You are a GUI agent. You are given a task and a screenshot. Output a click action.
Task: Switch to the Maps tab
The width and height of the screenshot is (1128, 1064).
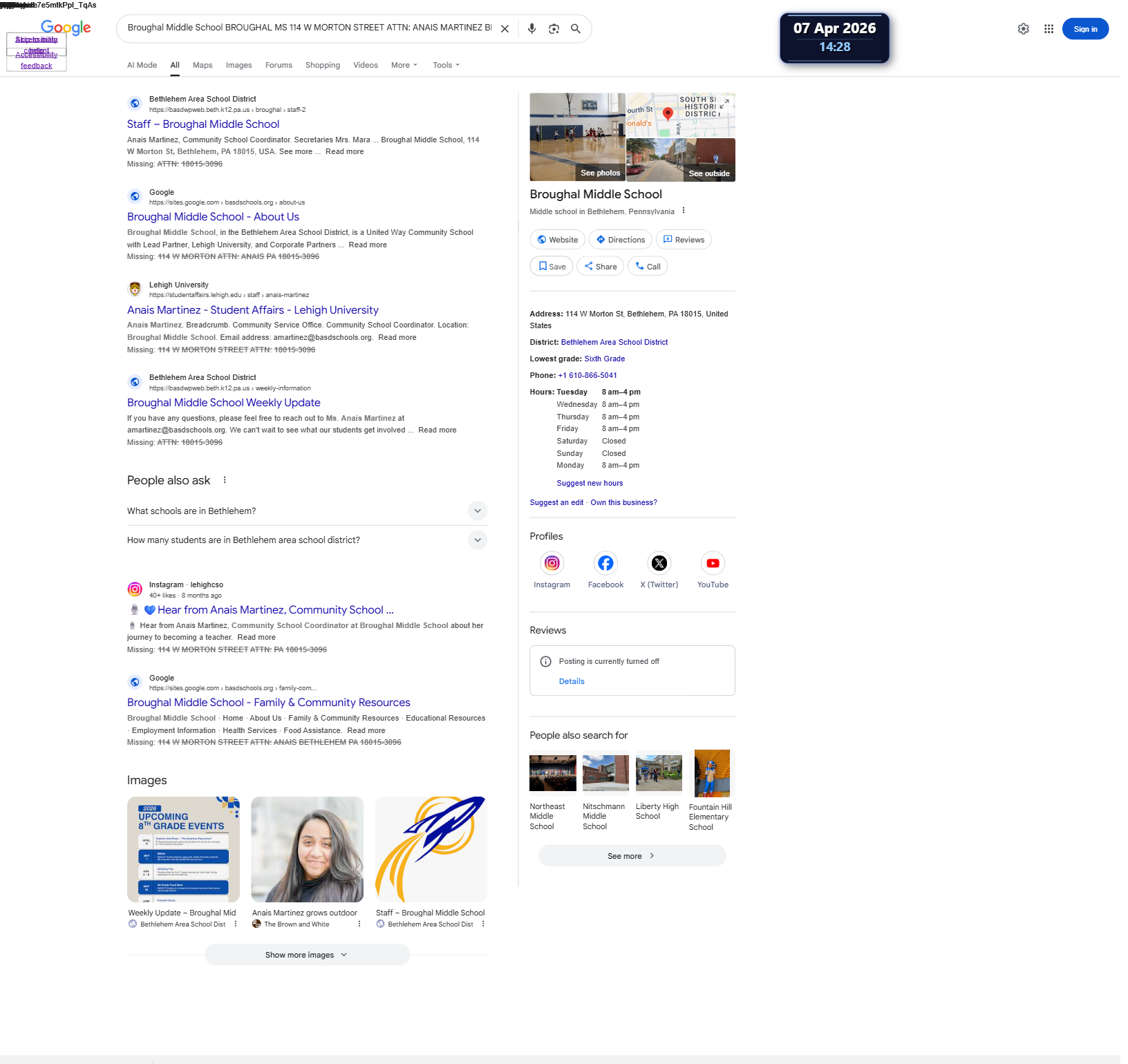203,65
